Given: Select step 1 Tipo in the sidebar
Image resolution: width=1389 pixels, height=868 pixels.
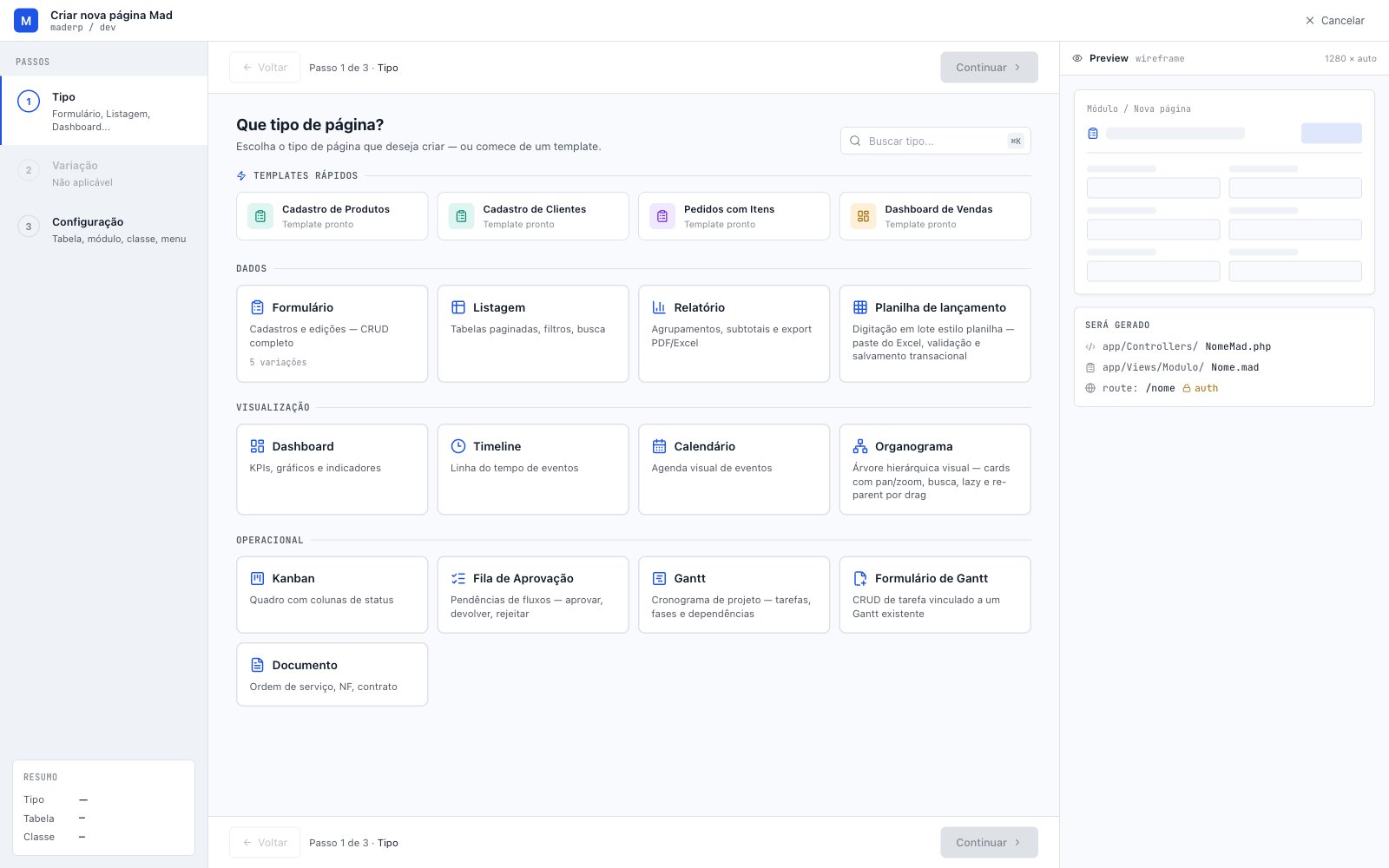Looking at the screenshot, I should [104, 110].
